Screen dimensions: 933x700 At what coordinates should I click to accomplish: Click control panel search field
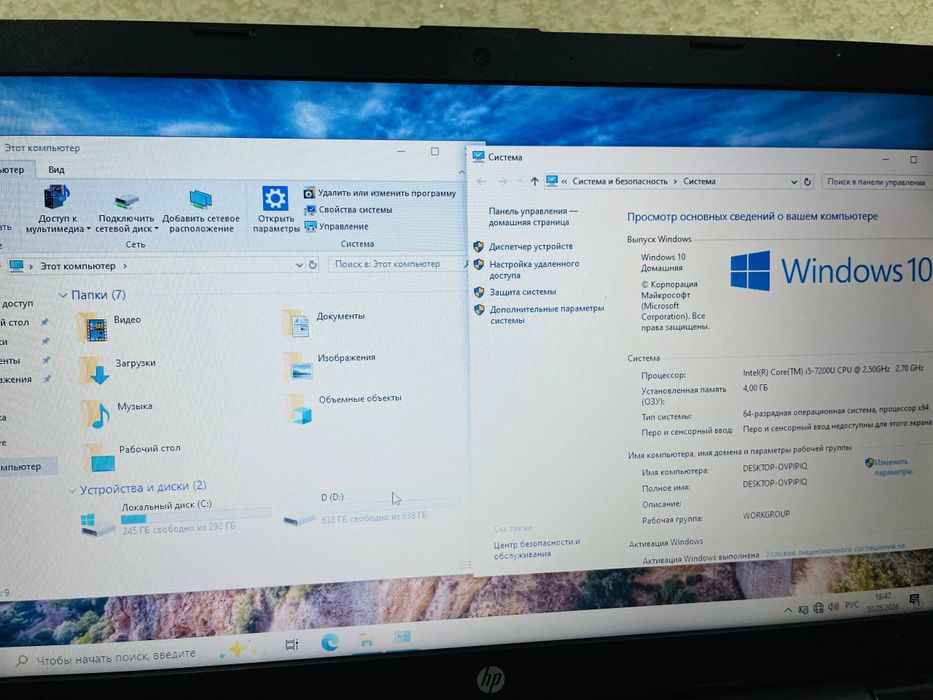876,182
